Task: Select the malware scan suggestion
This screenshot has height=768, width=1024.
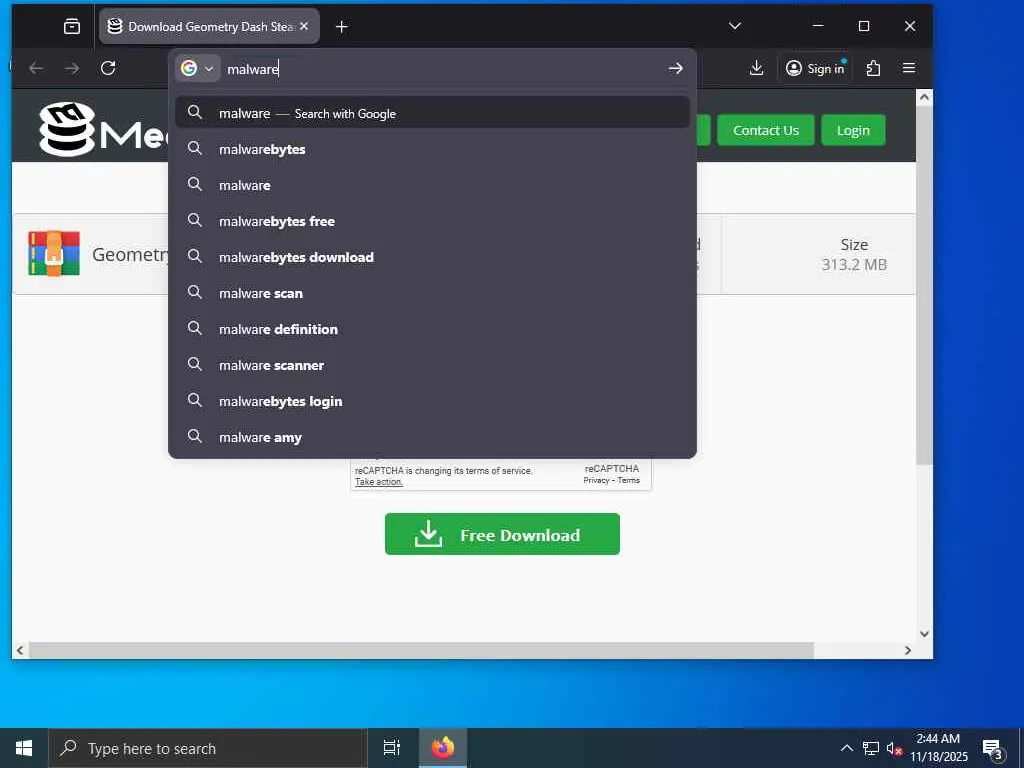Action: tap(432, 293)
